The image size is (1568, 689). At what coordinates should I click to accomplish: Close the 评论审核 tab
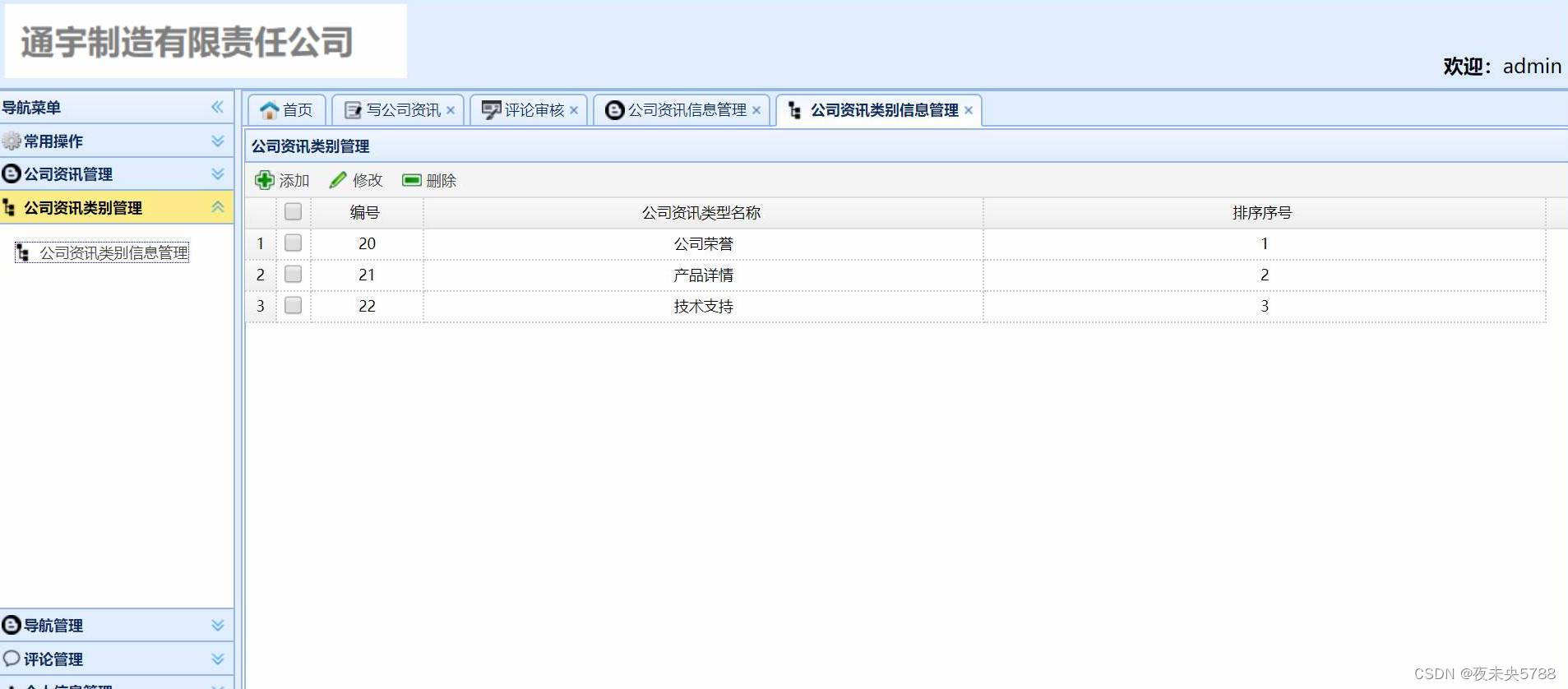(x=574, y=110)
